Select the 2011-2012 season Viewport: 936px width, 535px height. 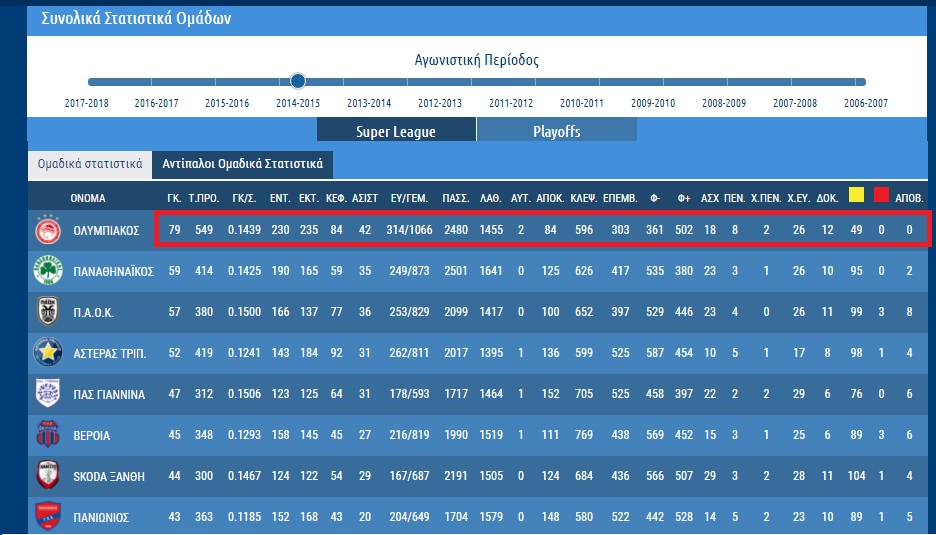[511, 103]
